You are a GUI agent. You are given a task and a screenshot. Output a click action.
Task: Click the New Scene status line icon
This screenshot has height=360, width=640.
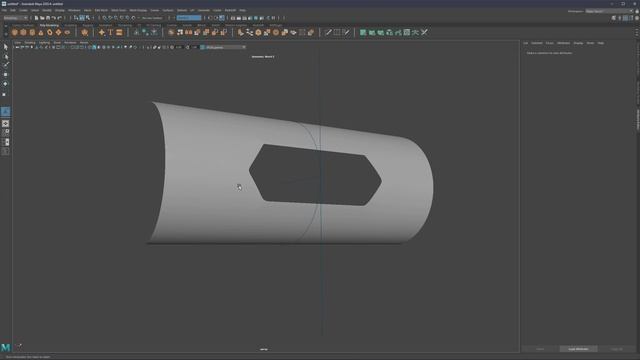point(36,18)
